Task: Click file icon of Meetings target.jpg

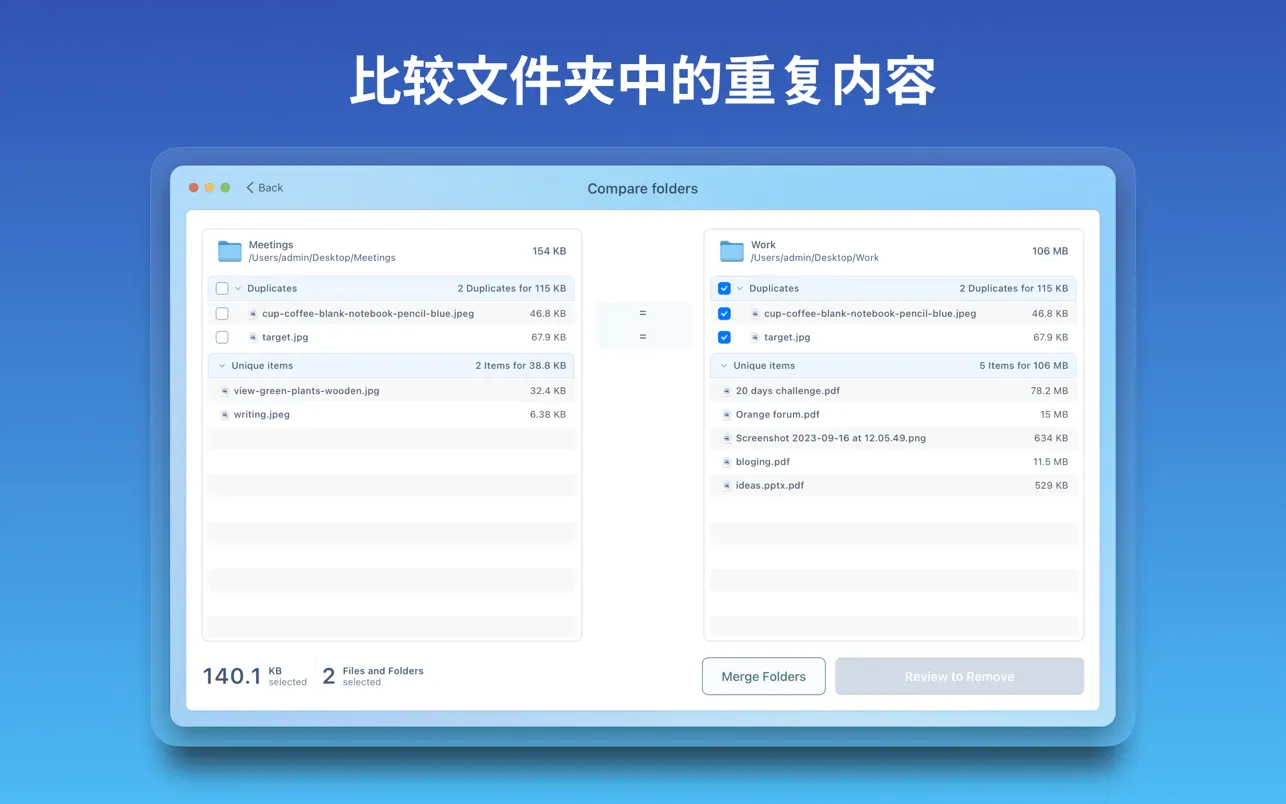Action: [x=253, y=338]
